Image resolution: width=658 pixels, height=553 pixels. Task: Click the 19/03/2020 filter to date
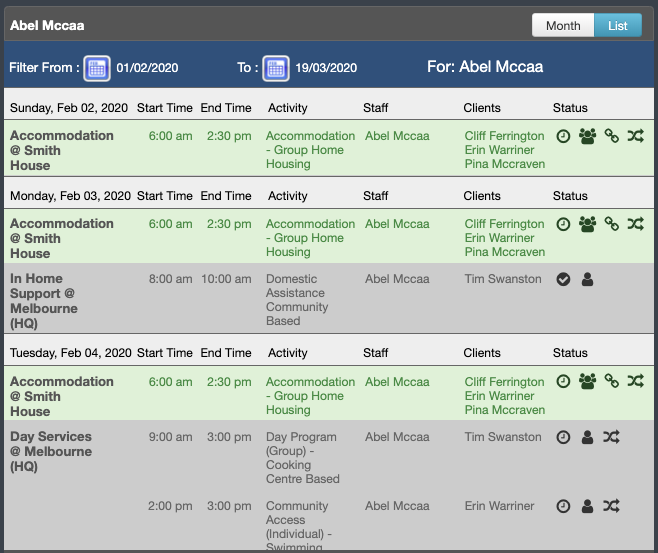pyautogui.click(x=326, y=68)
